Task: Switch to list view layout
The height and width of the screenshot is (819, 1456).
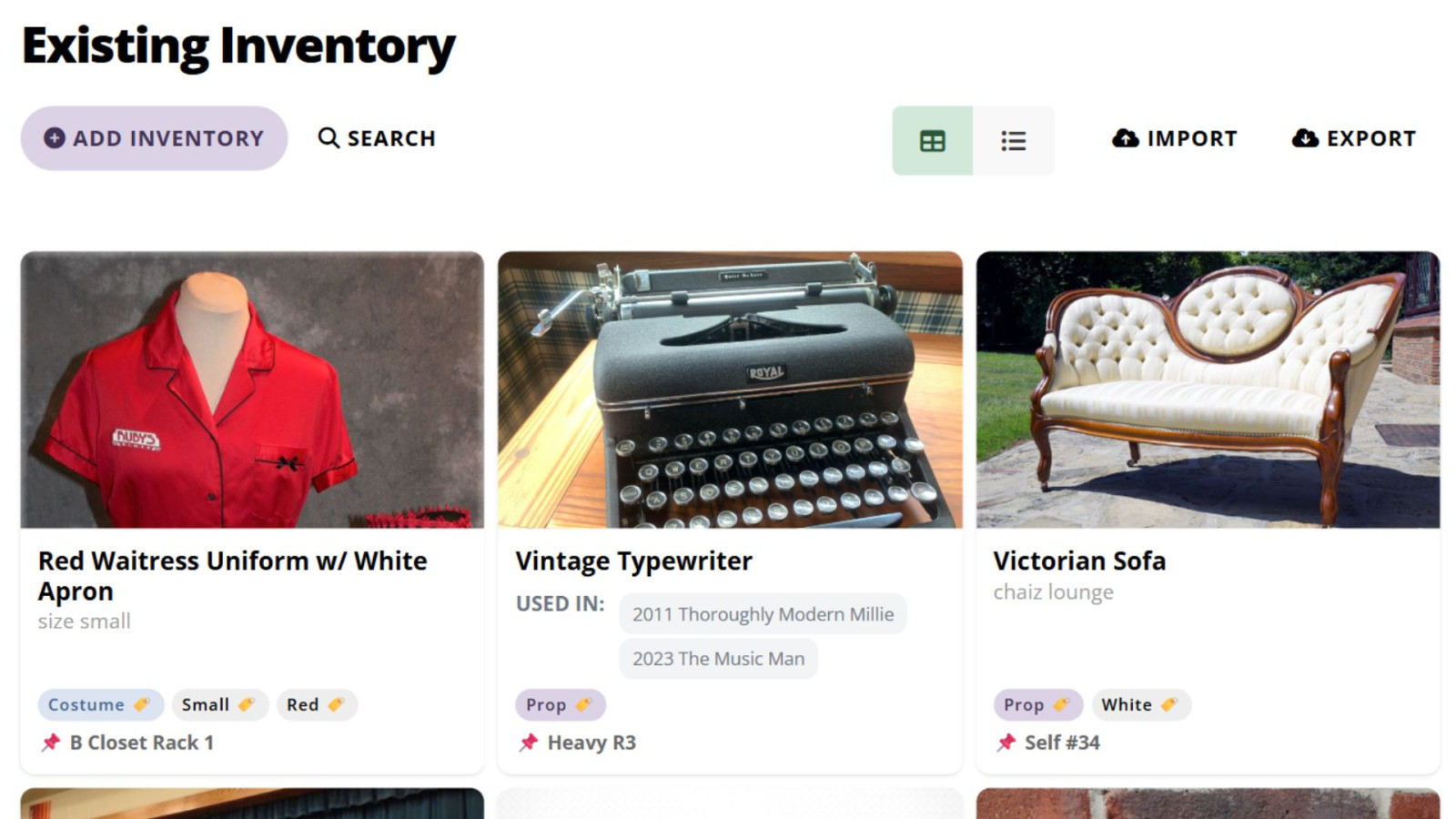Action: click(x=1013, y=141)
